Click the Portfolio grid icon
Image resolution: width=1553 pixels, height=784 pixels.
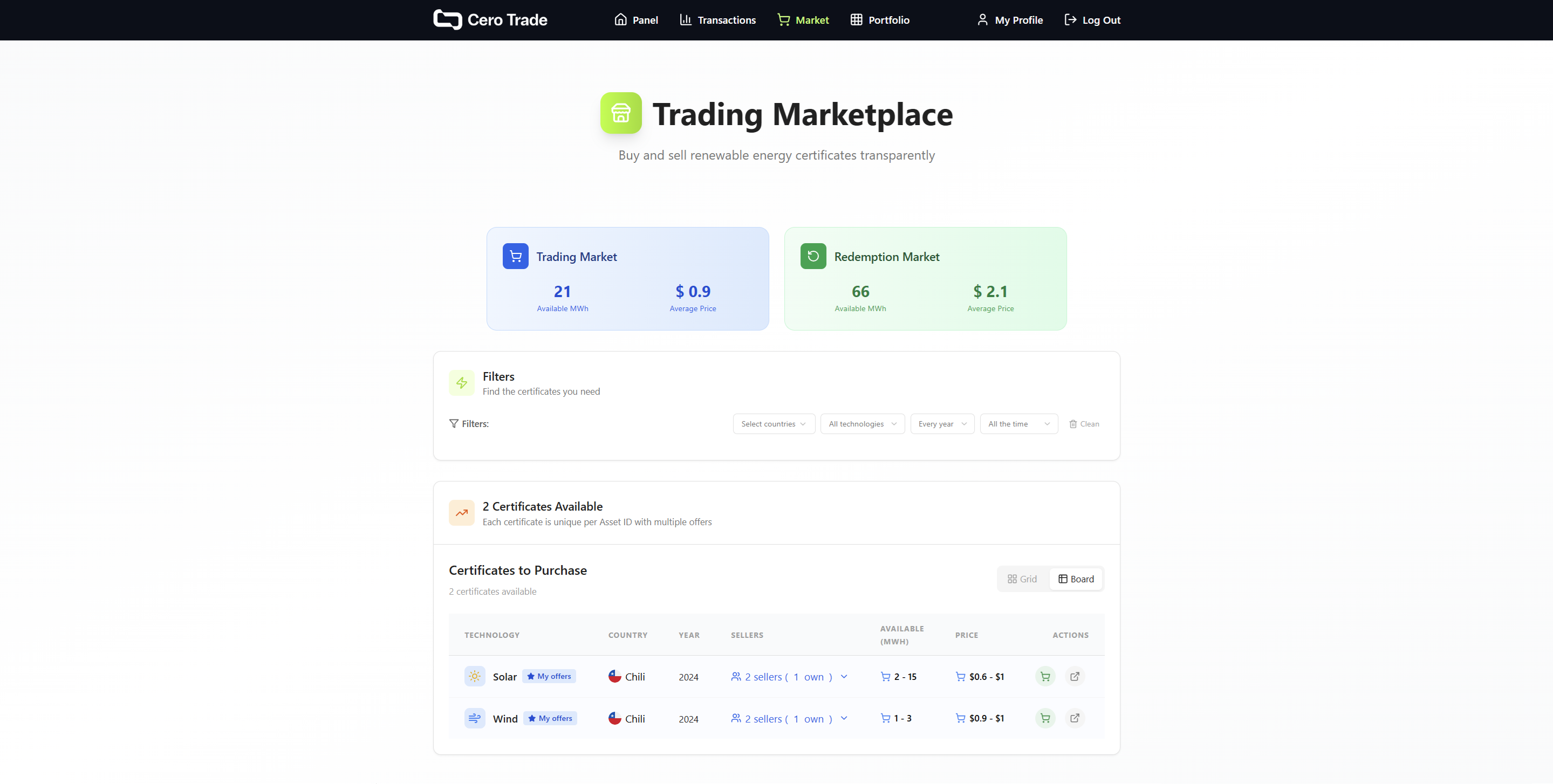857,19
